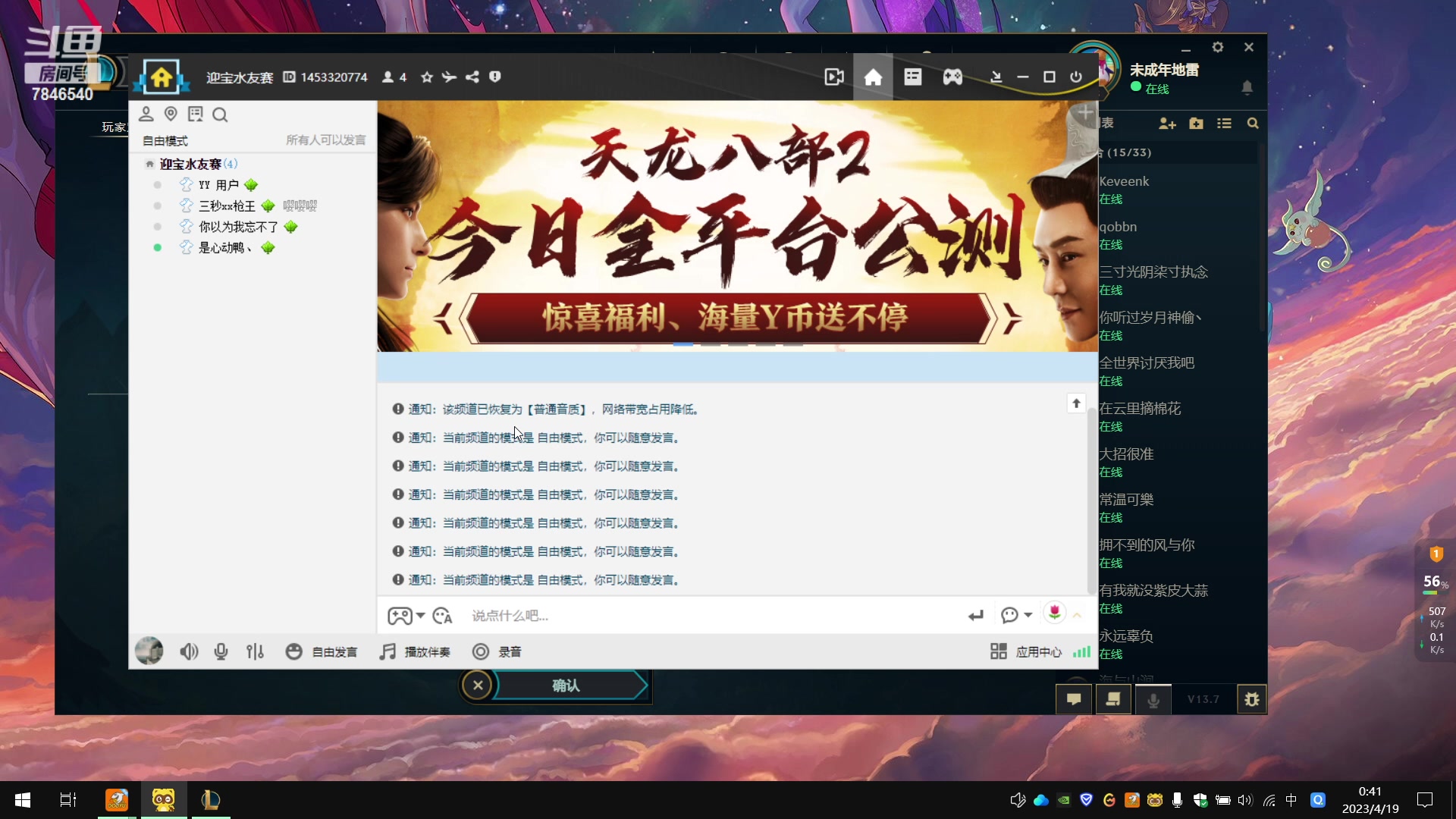Search channel members with magnifier icon

coord(220,115)
